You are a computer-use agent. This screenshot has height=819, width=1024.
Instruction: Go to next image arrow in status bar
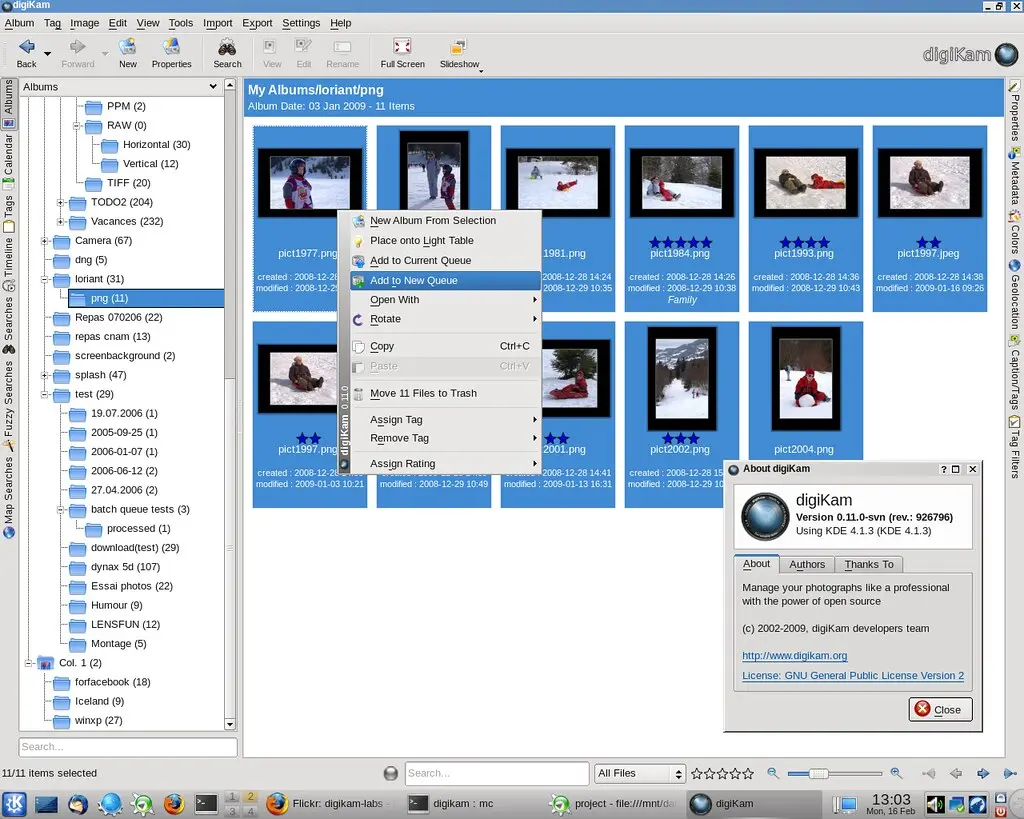click(983, 773)
